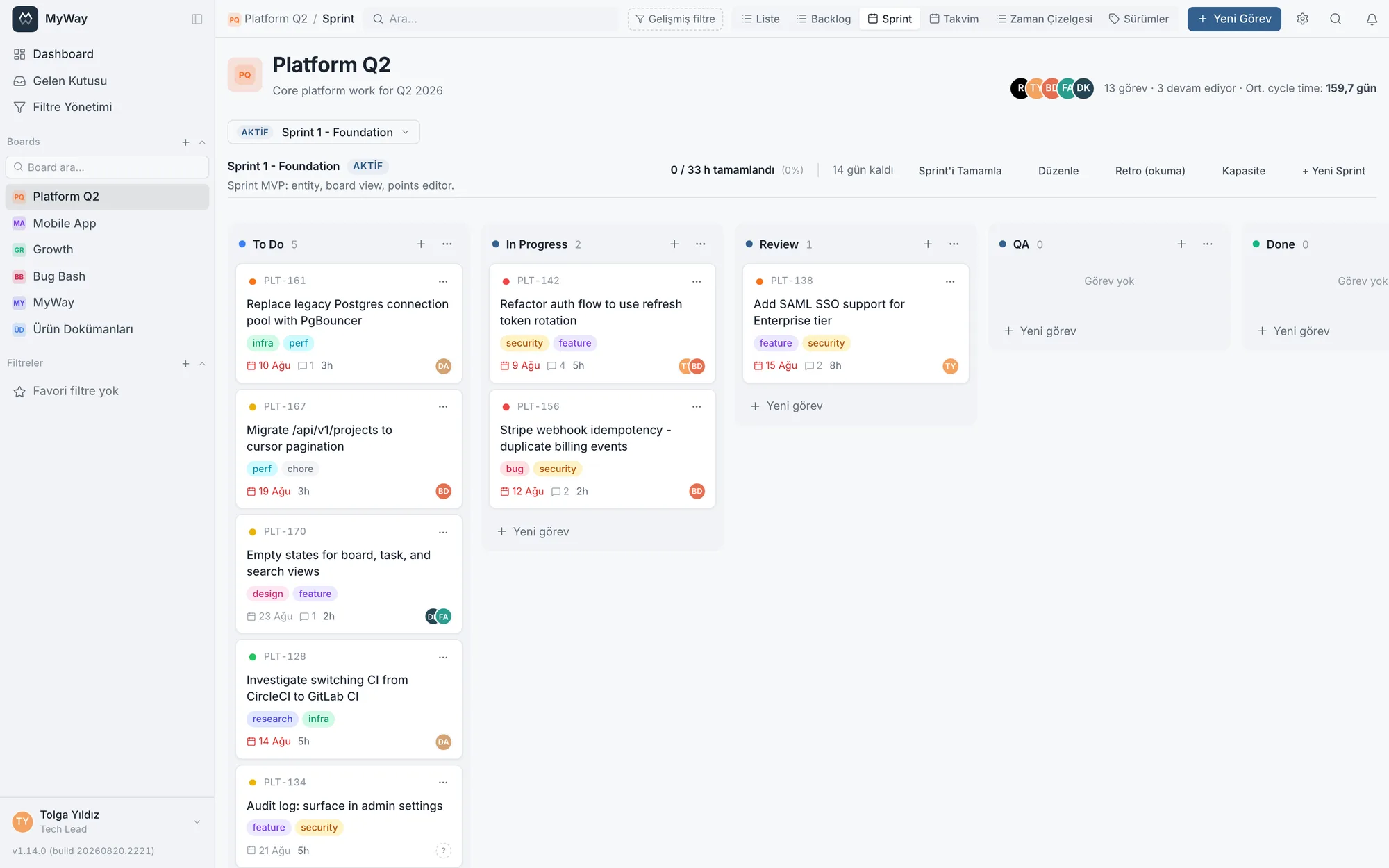Open Dashboard in the sidebar

[x=107, y=54]
